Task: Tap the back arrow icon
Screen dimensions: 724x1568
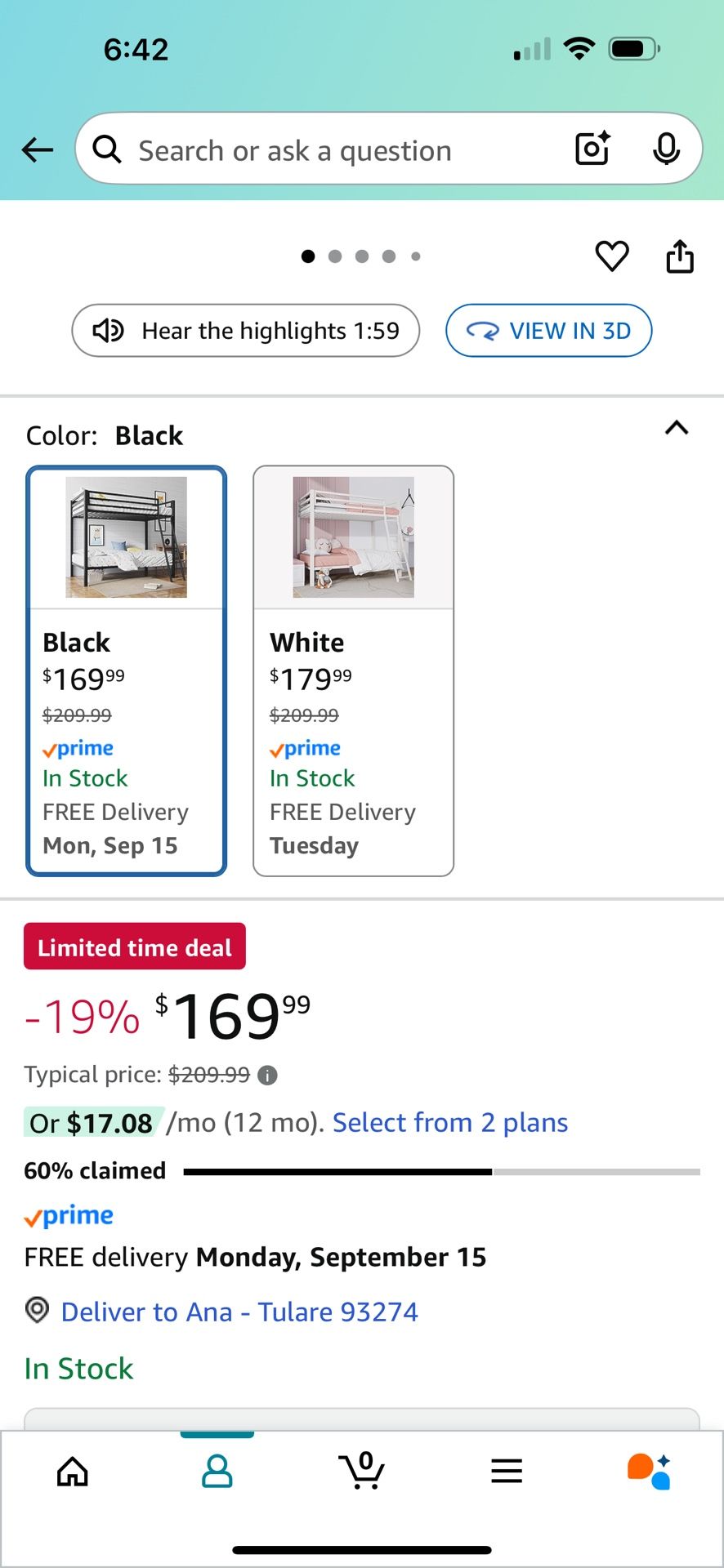Action: [38, 150]
